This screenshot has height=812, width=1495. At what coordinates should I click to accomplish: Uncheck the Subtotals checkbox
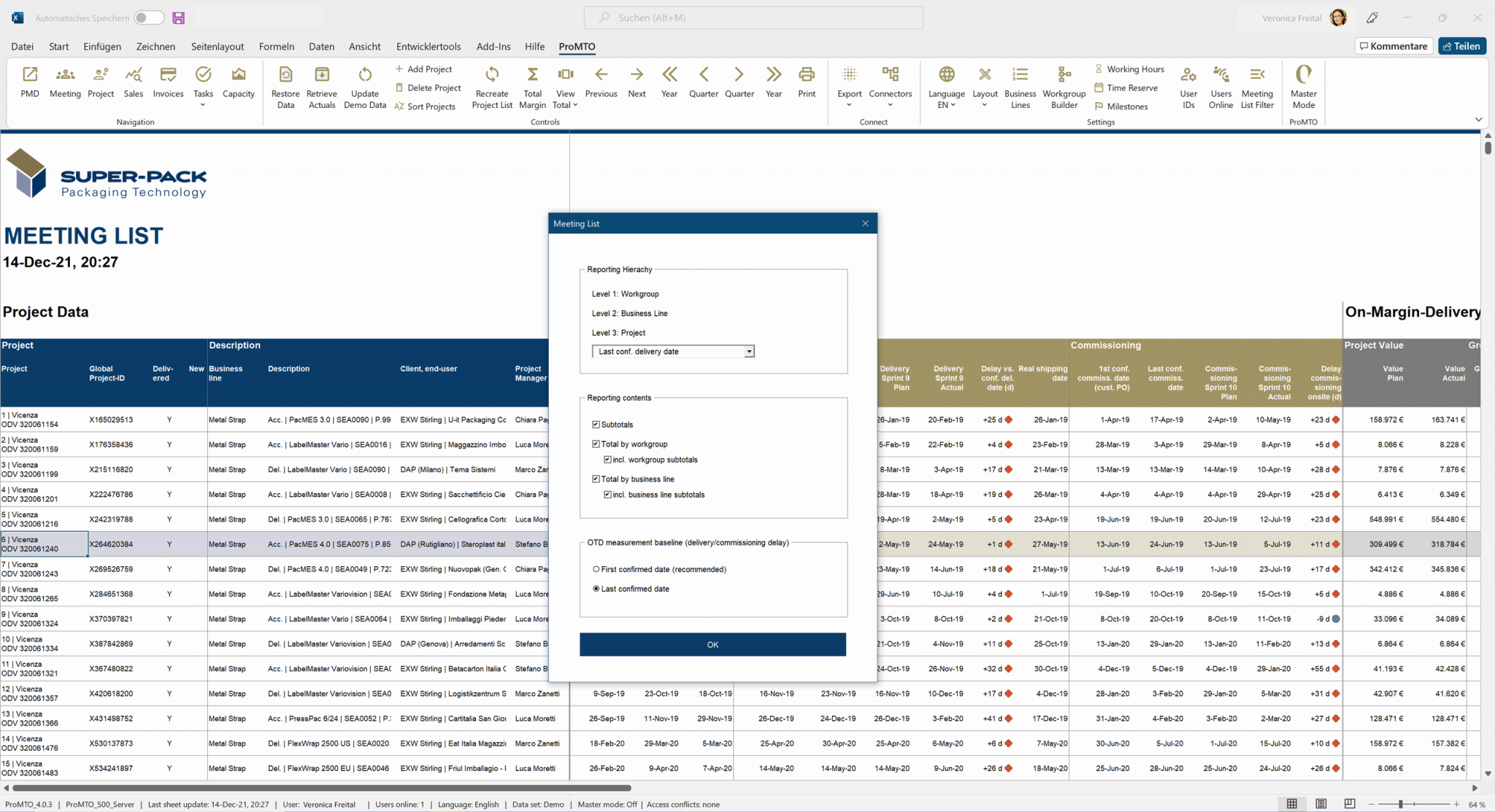pos(596,424)
